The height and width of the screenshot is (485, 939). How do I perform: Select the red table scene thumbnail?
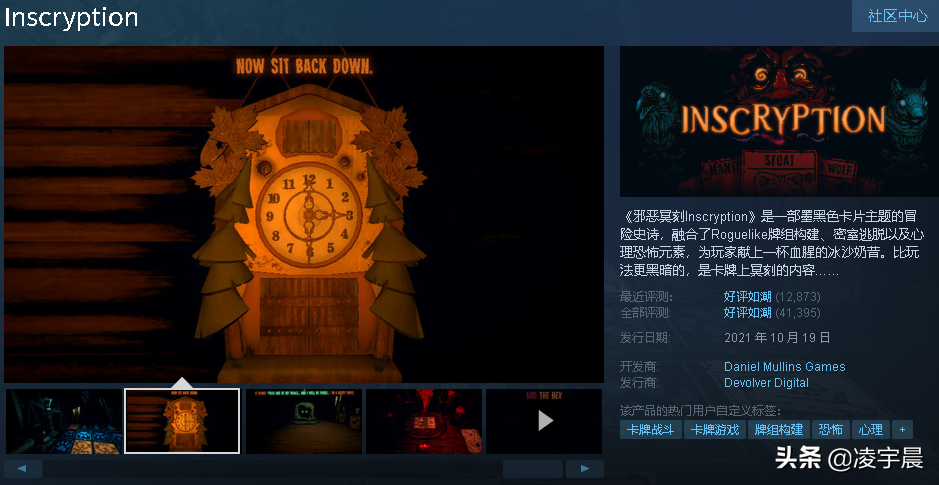point(424,421)
